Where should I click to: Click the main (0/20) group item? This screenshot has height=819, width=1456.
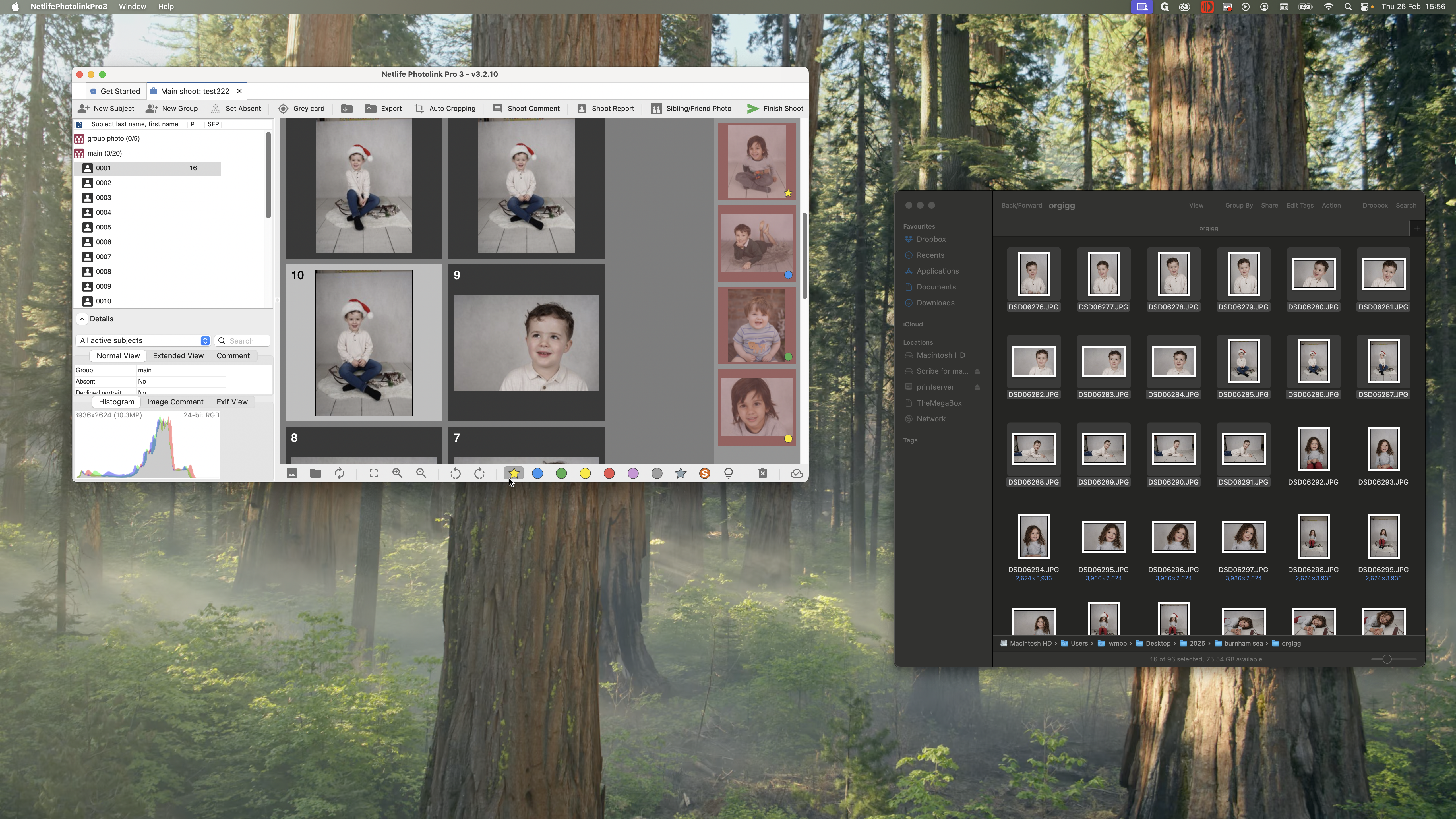click(105, 153)
